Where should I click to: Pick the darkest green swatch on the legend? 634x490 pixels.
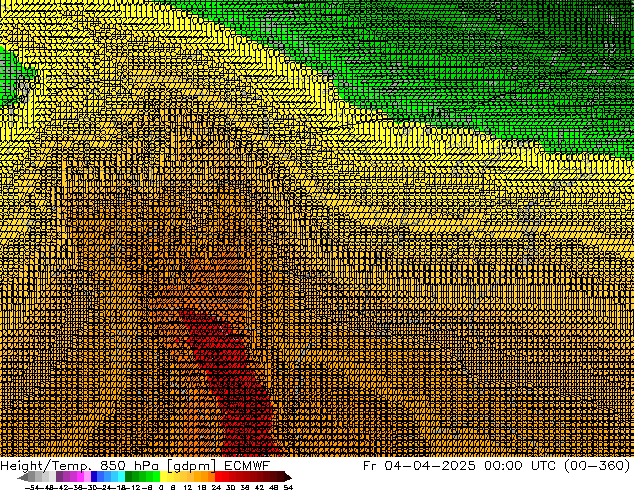[128, 477]
